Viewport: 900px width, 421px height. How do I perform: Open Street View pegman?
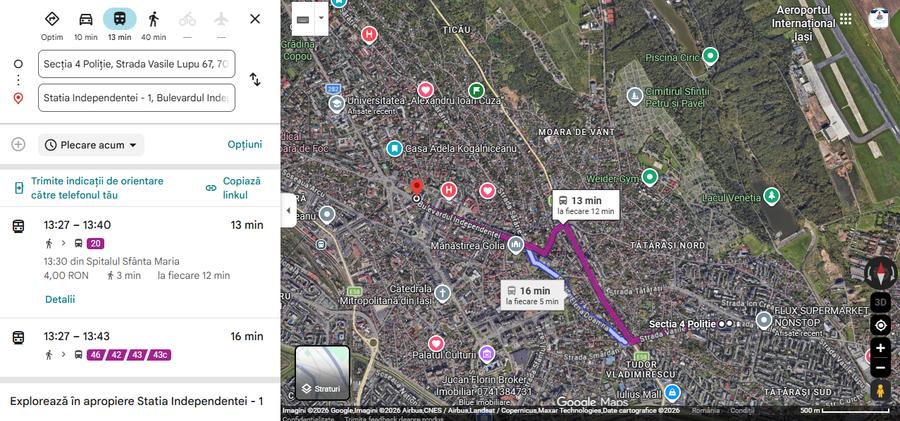880,391
